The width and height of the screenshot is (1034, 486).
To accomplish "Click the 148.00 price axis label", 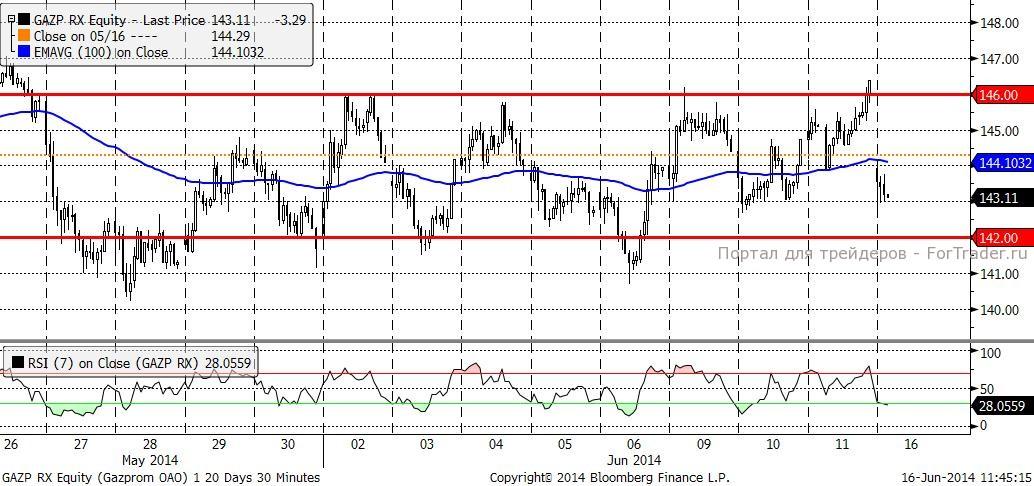I will click(1000, 23).
